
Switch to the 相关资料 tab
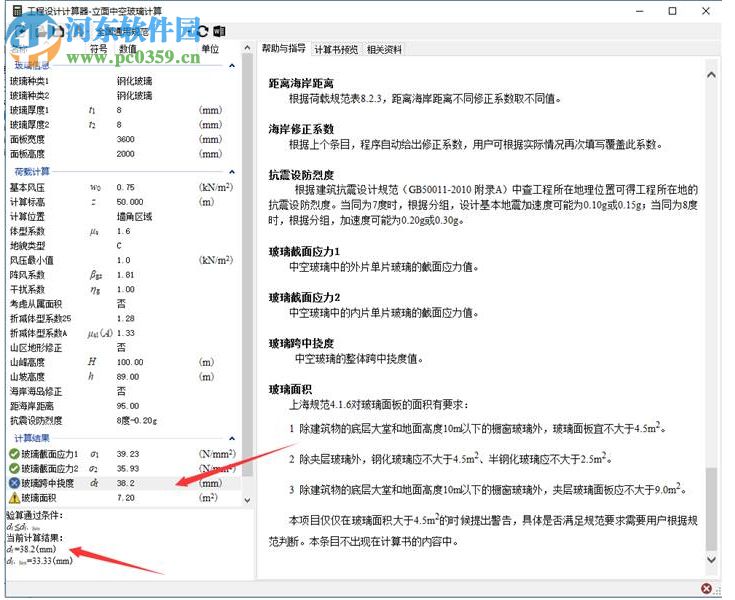click(384, 49)
